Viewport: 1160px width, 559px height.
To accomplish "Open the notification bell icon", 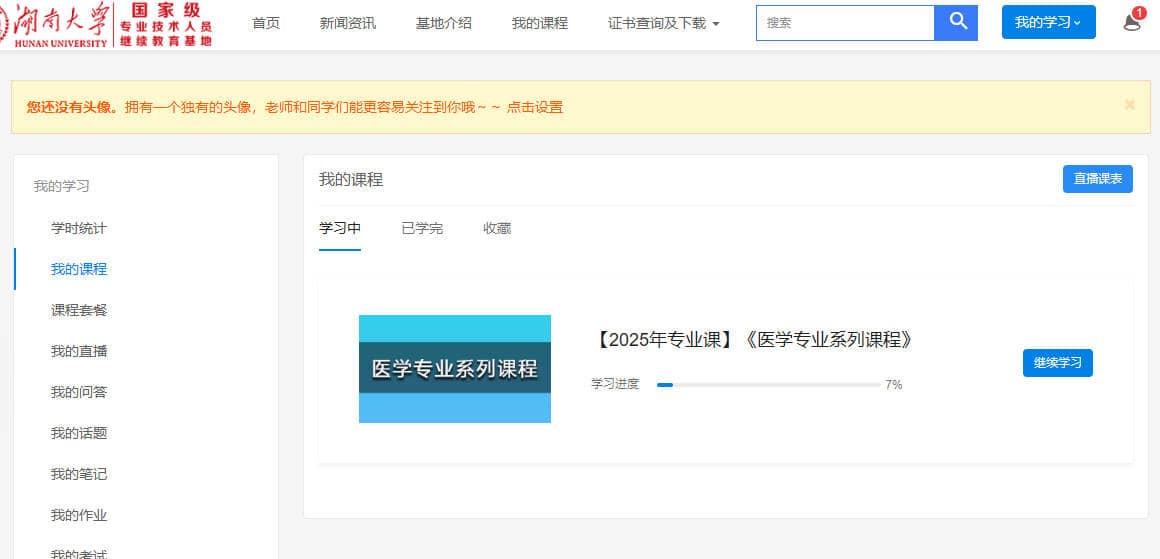I will click(x=1132, y=22).
